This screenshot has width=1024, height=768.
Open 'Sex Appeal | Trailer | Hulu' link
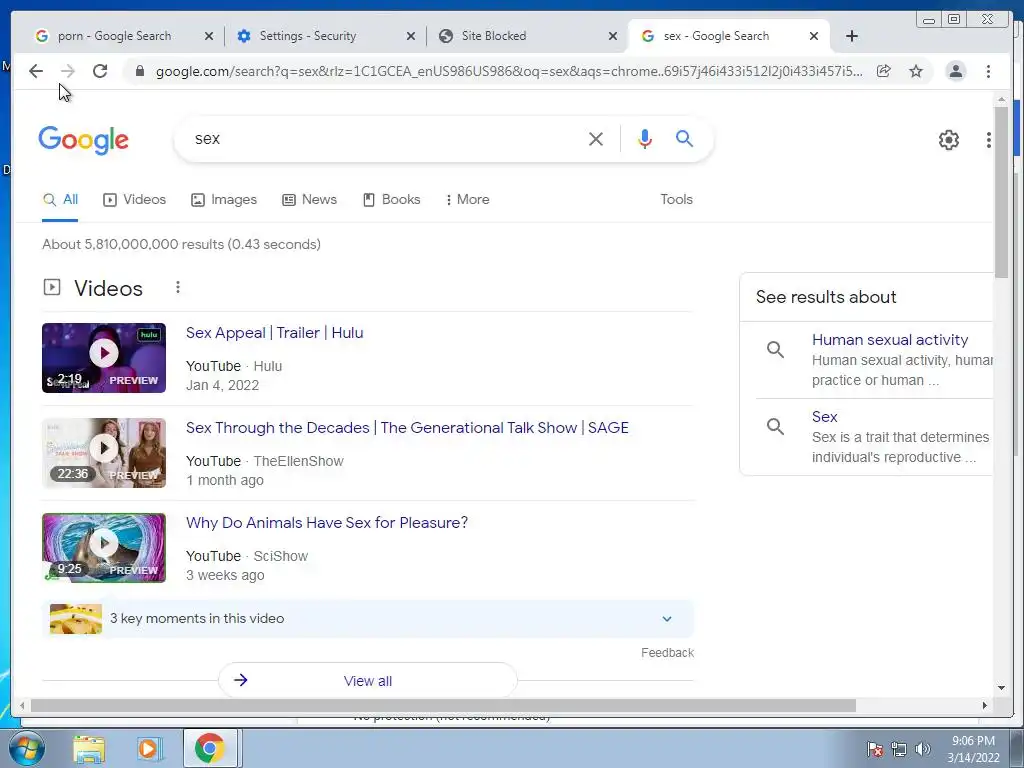click(x=274, y=332)
